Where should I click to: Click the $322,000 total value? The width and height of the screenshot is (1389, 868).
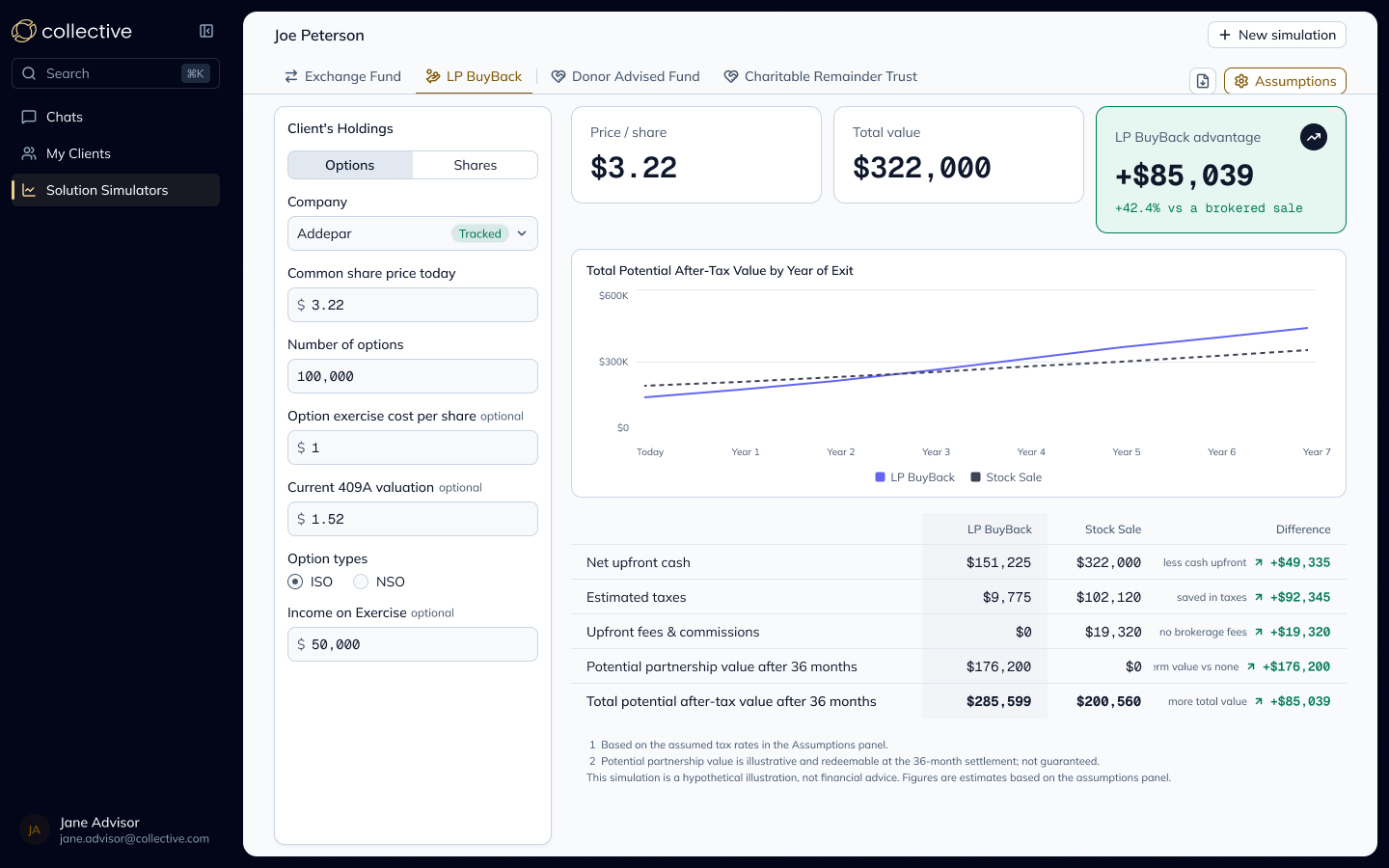coord(922,168)
